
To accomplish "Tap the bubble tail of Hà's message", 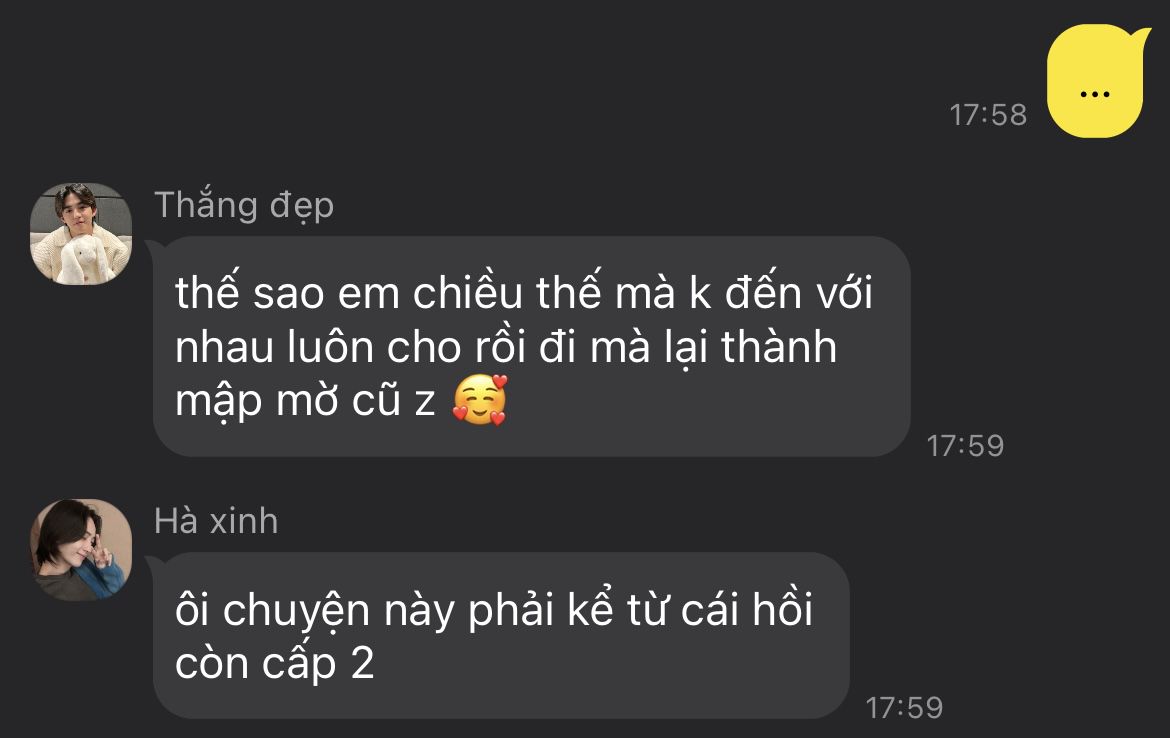I will 151,564.
